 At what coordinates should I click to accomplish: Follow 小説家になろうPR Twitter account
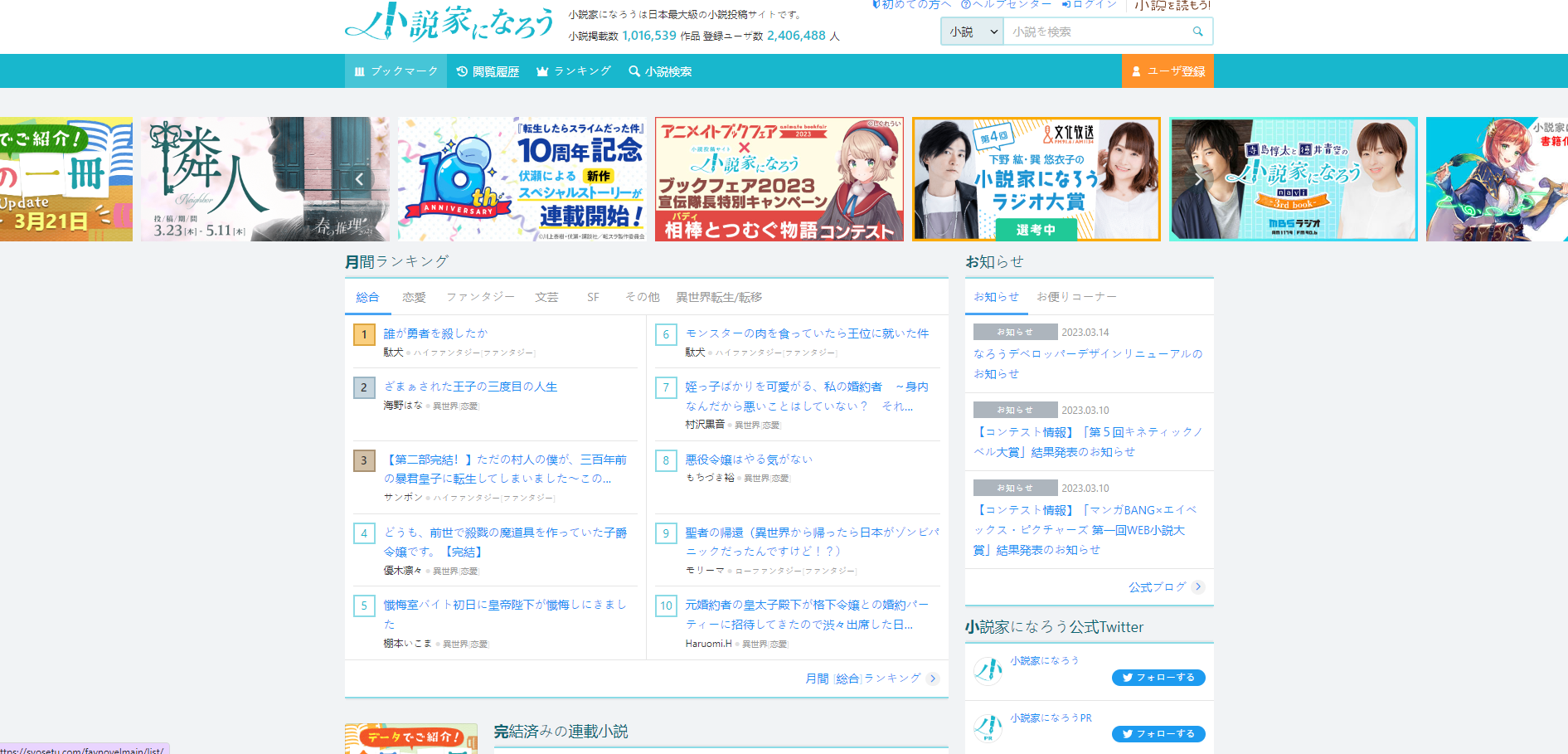point(1158,734)
